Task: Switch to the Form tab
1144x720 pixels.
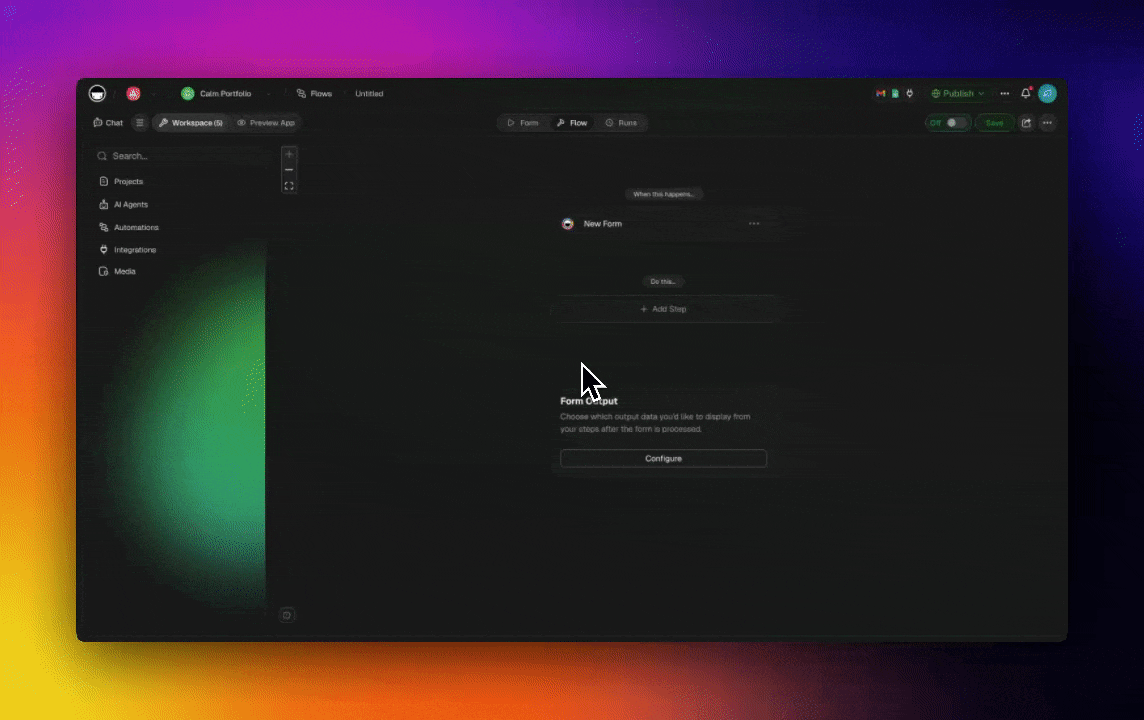Action: coord(523,123)
